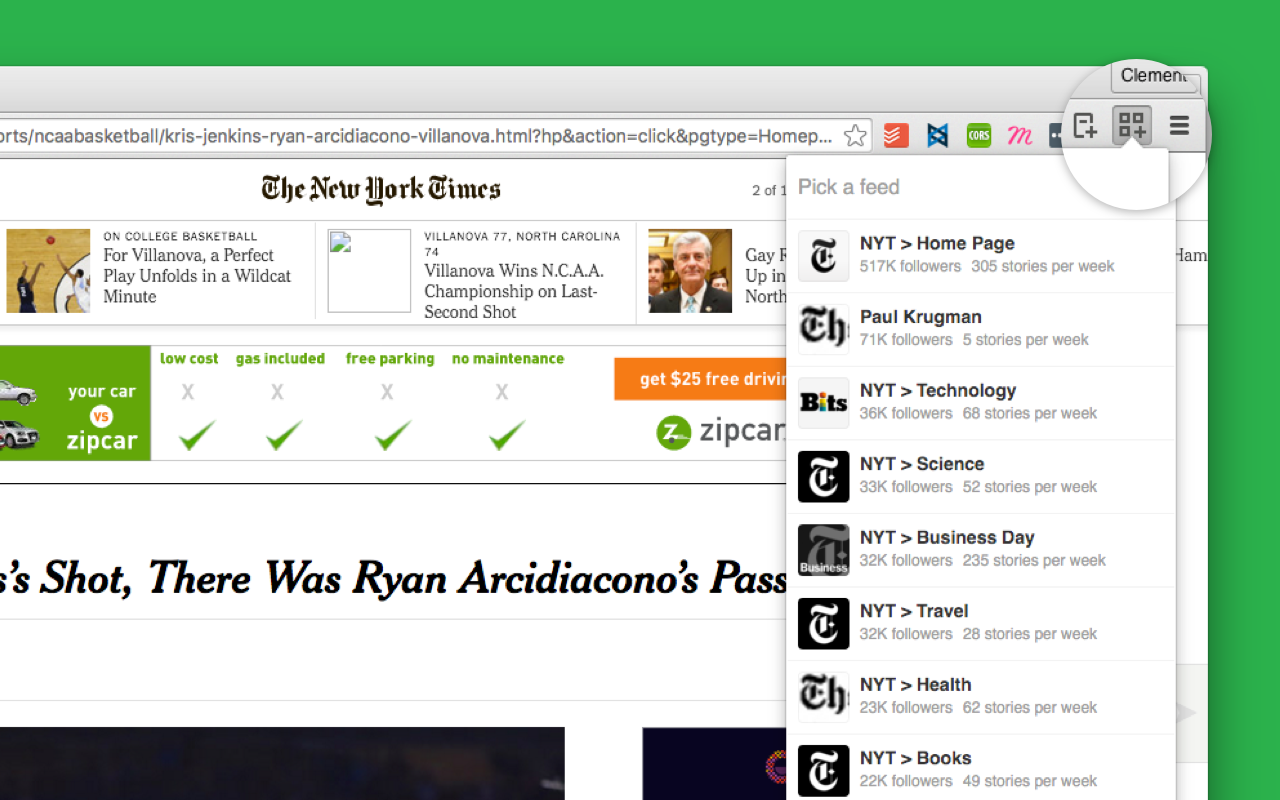Open the Chrome hamburger menu

[1179, 126]
